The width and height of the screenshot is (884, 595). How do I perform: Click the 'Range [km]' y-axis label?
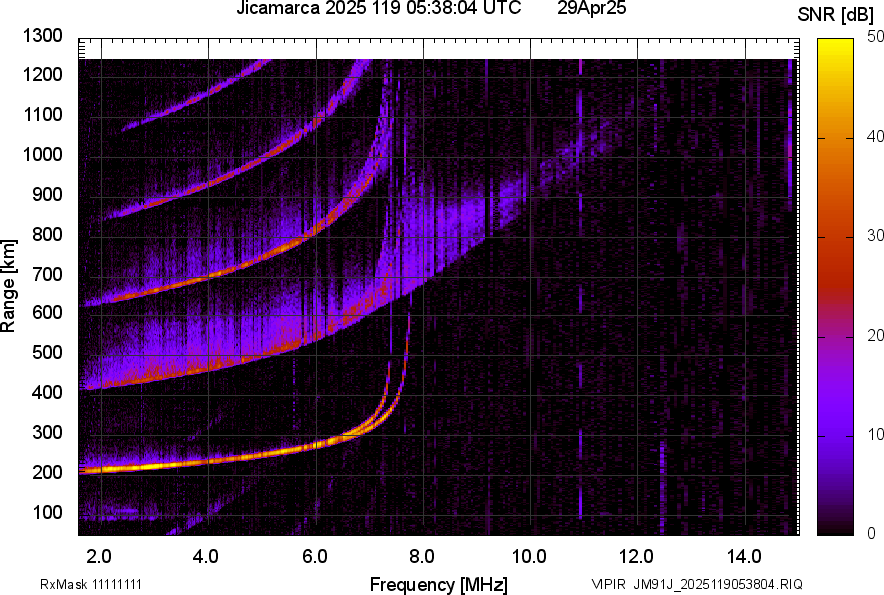[x=8, y=286]
